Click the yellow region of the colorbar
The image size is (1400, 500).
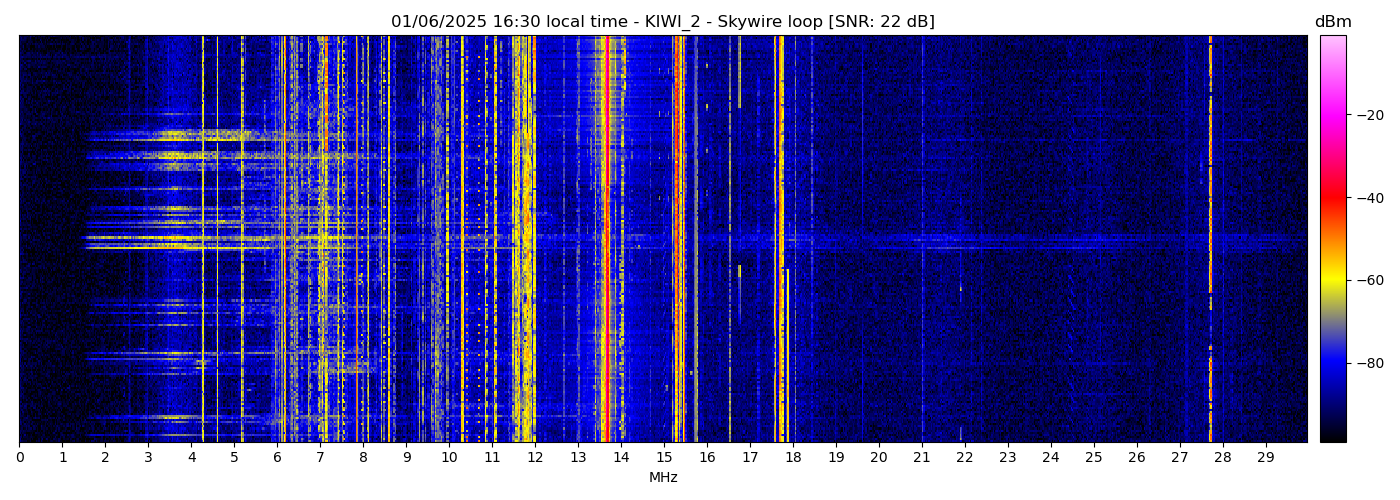[1332, 283]
